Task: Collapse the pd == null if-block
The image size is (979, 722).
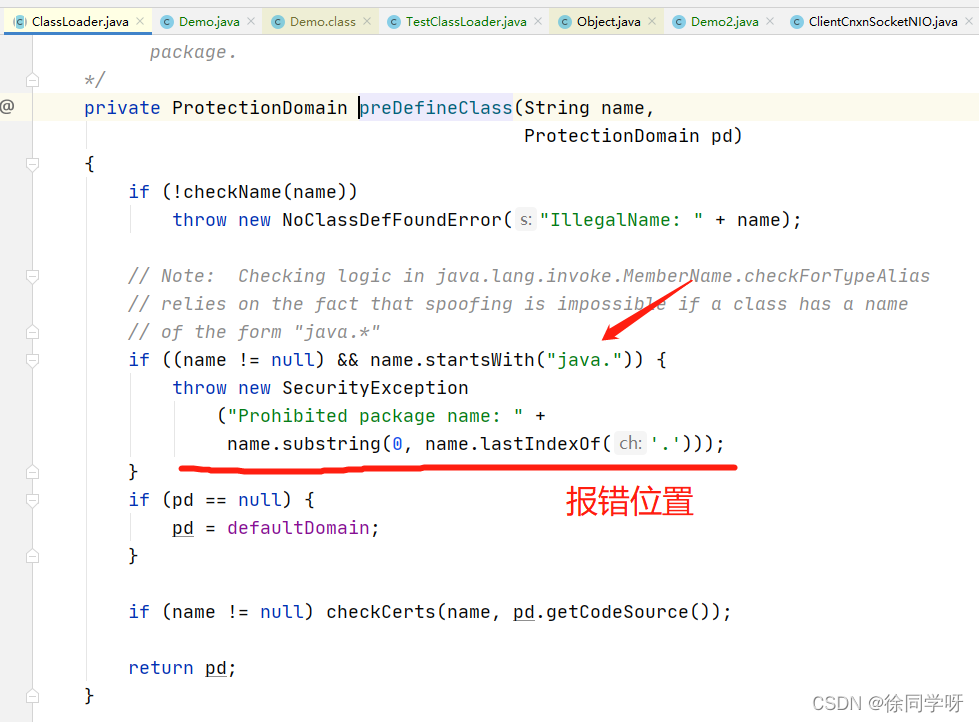Action: (32, 500)
